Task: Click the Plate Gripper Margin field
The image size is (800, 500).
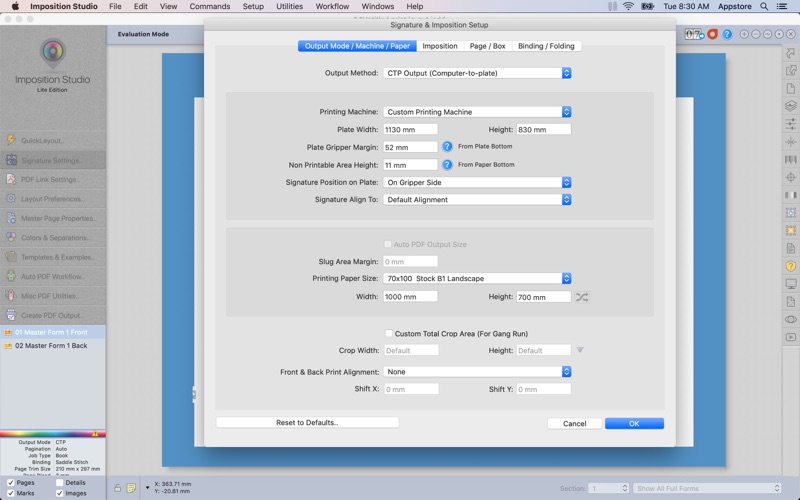Action: [410, 147]
